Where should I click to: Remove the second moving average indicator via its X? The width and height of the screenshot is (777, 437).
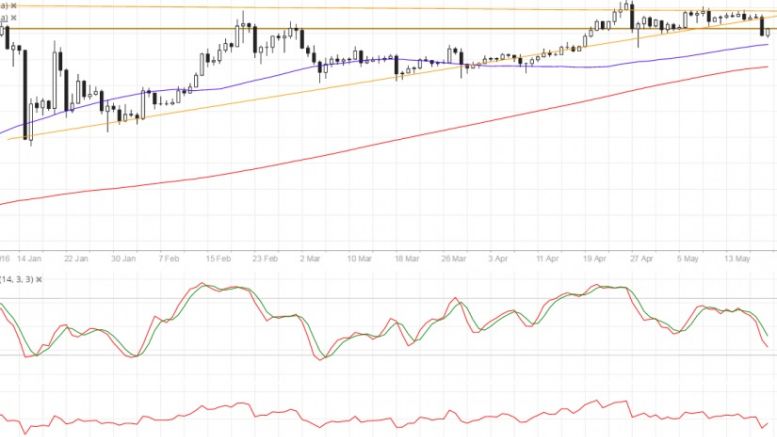click(x=14, y=19)
